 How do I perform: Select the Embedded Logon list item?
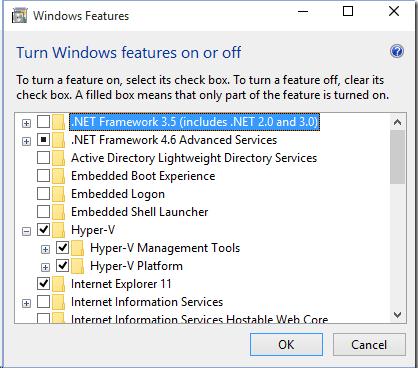(x=118, y=194)
